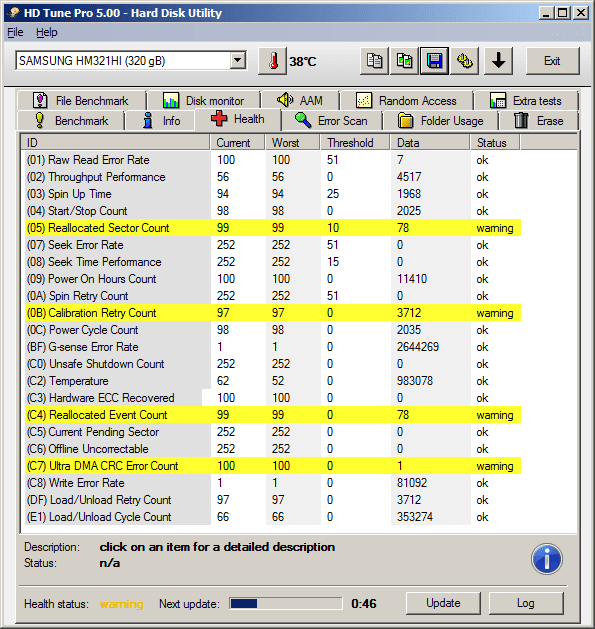Switch to the Random Access tab
Viewport: 595px width, 629px height.
pos(406,100)
